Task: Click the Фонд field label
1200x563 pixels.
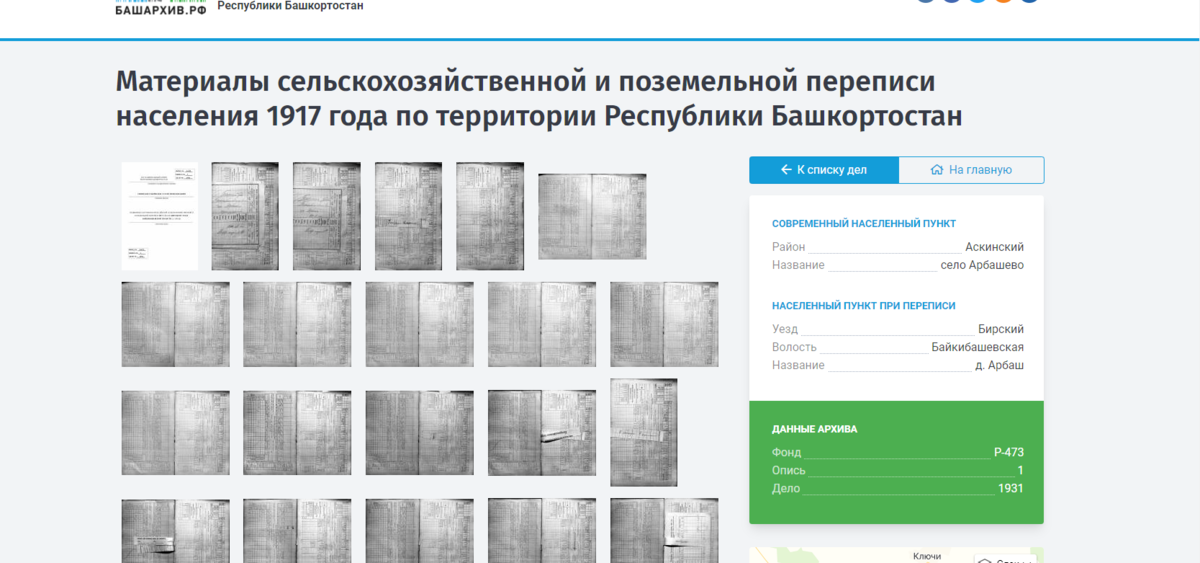Action: (x=786, y=452)
